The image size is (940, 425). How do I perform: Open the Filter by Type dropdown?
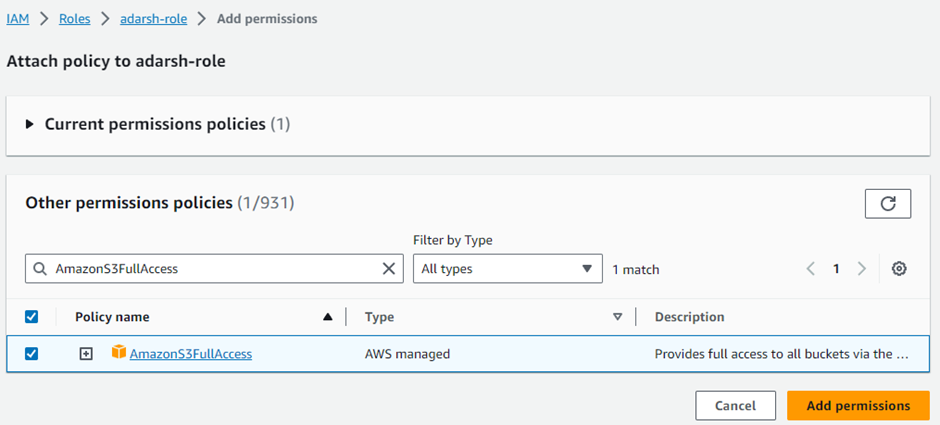507,269
